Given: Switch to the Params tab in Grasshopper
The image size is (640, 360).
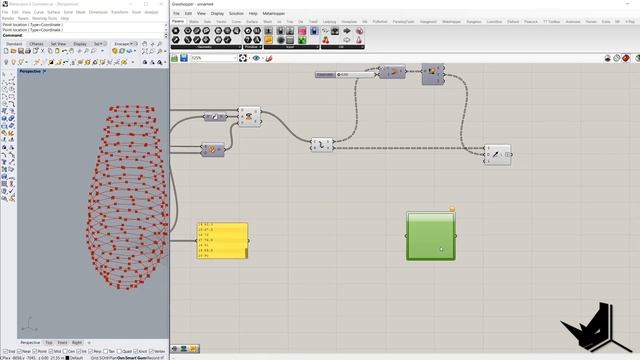Looking at the screenshot, I should point(178,21).
